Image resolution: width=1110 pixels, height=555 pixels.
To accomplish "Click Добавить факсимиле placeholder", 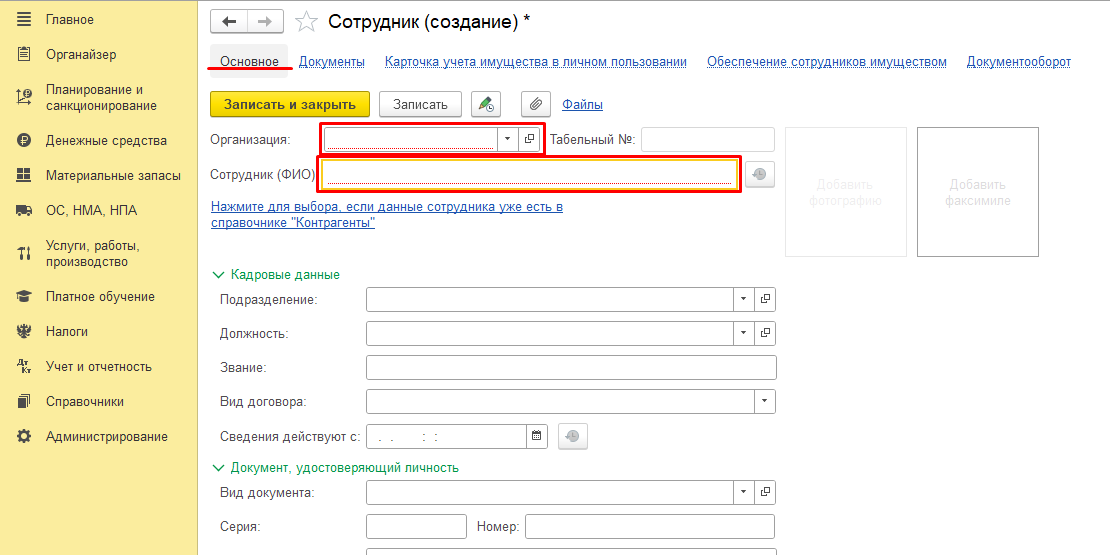I will [x=978, y=192].
